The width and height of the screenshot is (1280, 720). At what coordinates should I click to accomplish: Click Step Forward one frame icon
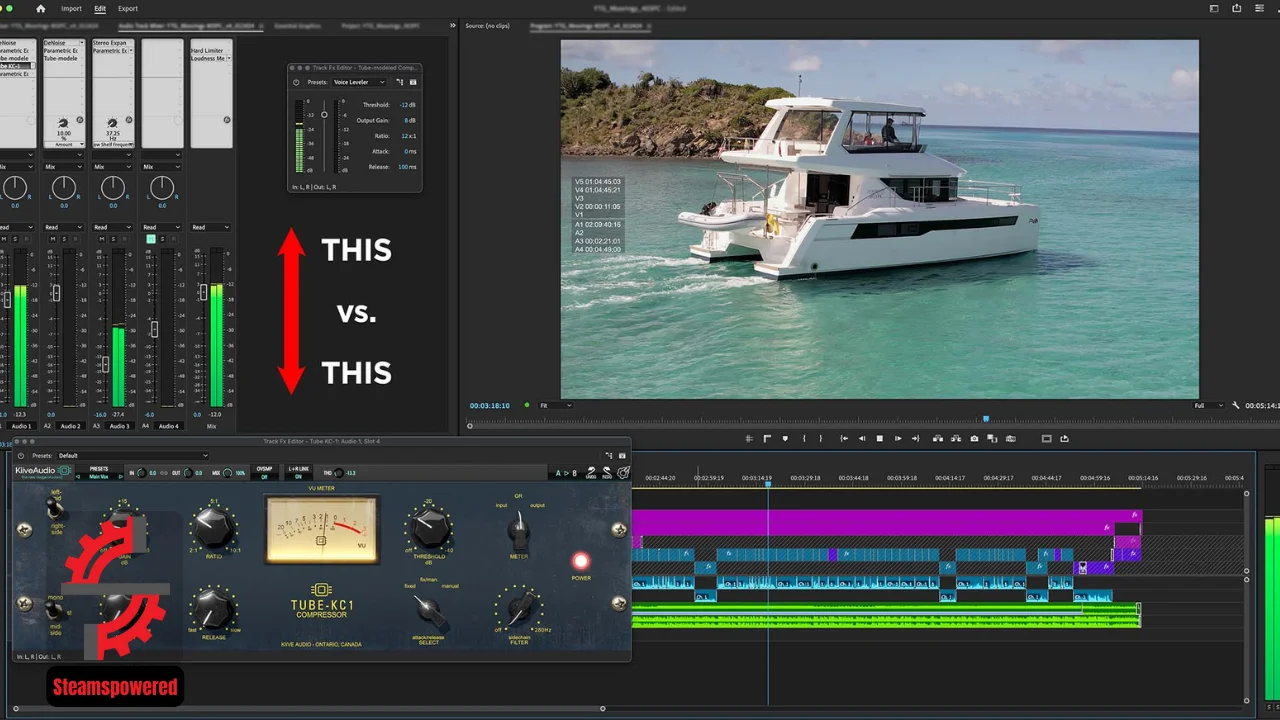pos(898,438)
